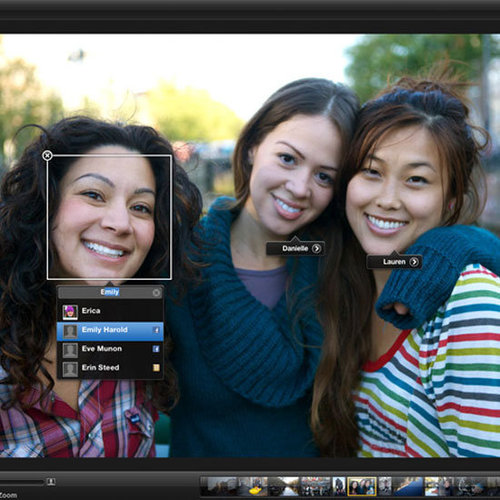Screen dimensions: 500x500
Task: Open Lauren's Faces album via the arrow
Action: (x=414, y=262)
